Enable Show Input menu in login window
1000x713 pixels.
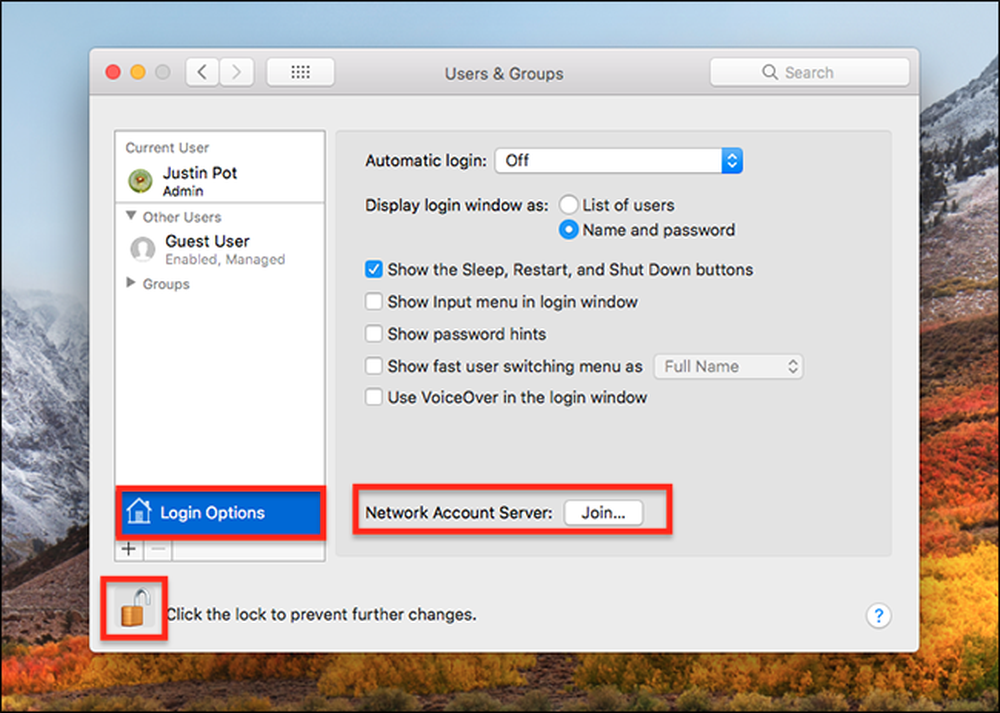[x=374, y=301]
